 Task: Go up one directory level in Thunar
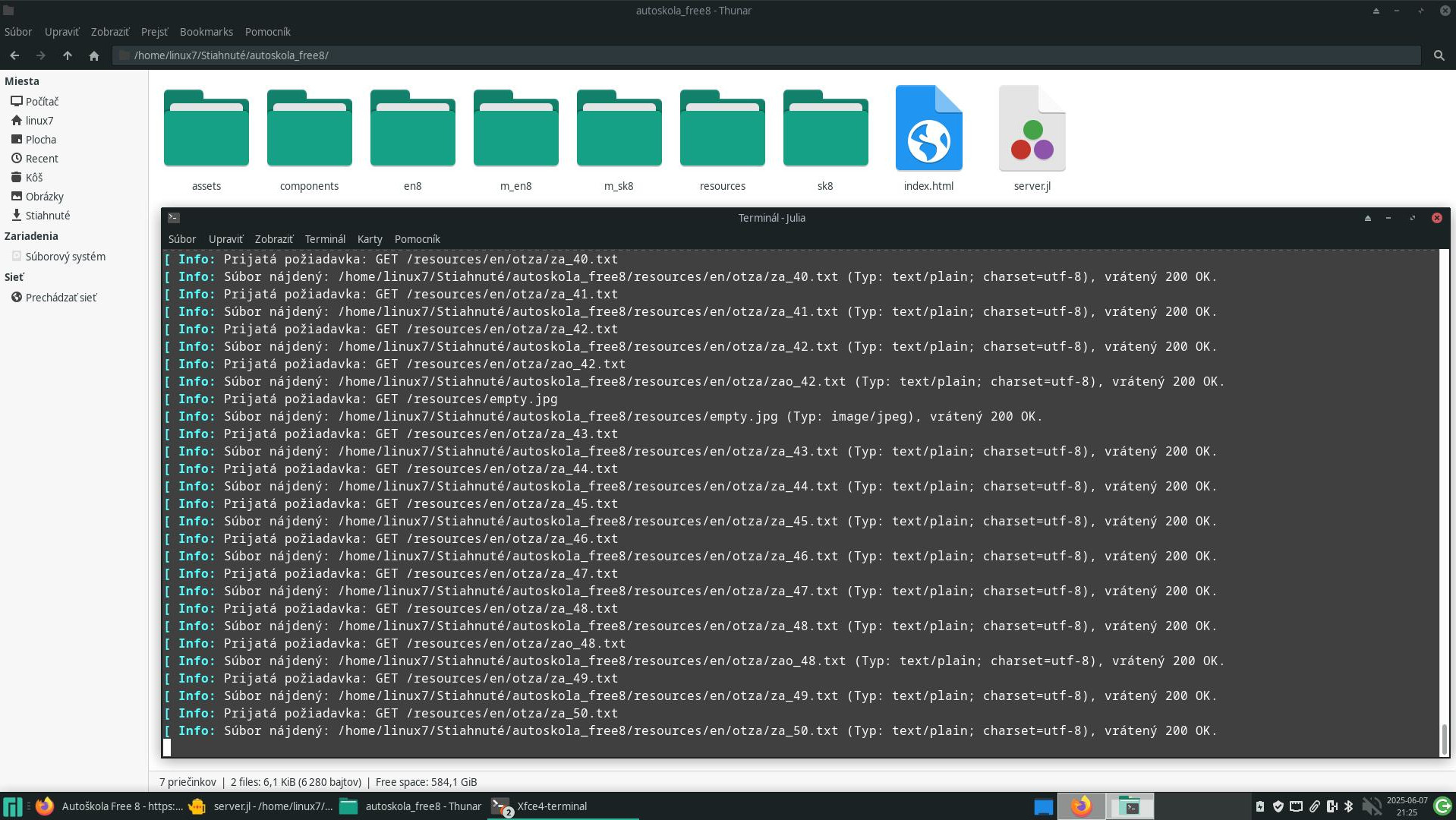(x=67, y=55)
